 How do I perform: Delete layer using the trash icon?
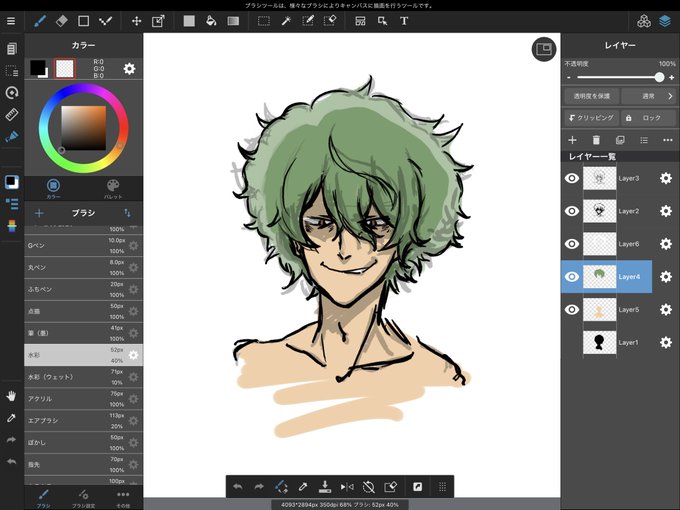coord(596,140)
